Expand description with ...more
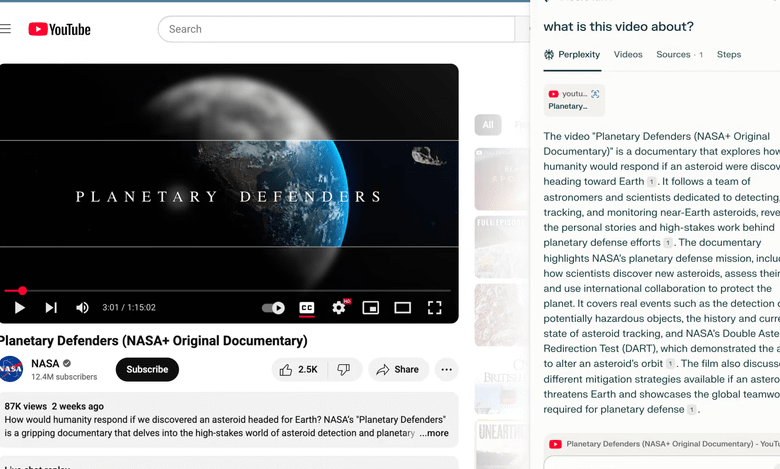 [434, 433]
